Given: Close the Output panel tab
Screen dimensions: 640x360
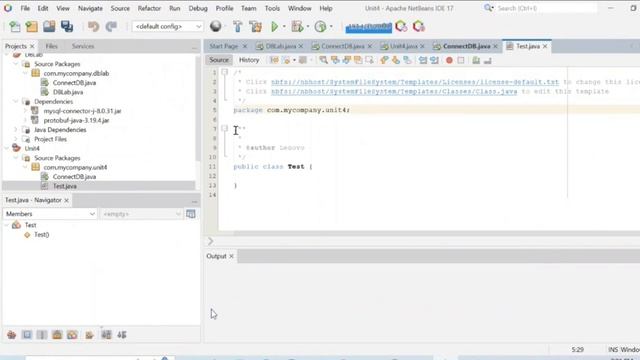Looking at the screenshot, I should (x=231, y=256).
